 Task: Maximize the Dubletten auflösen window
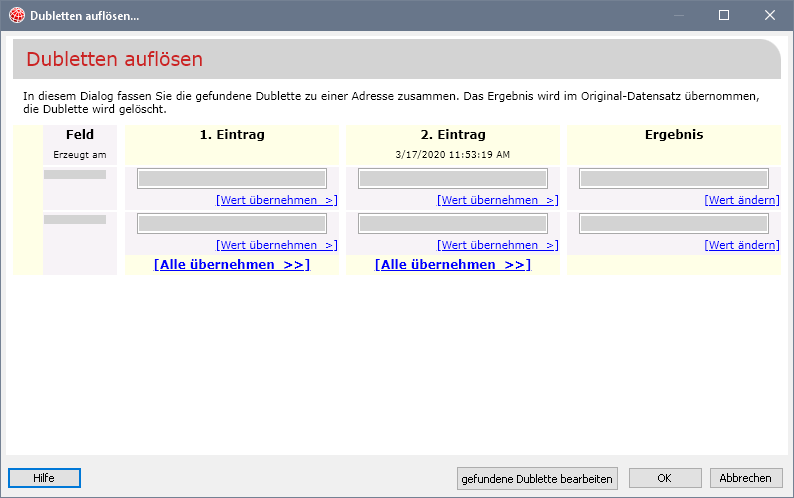coord(724,15)
